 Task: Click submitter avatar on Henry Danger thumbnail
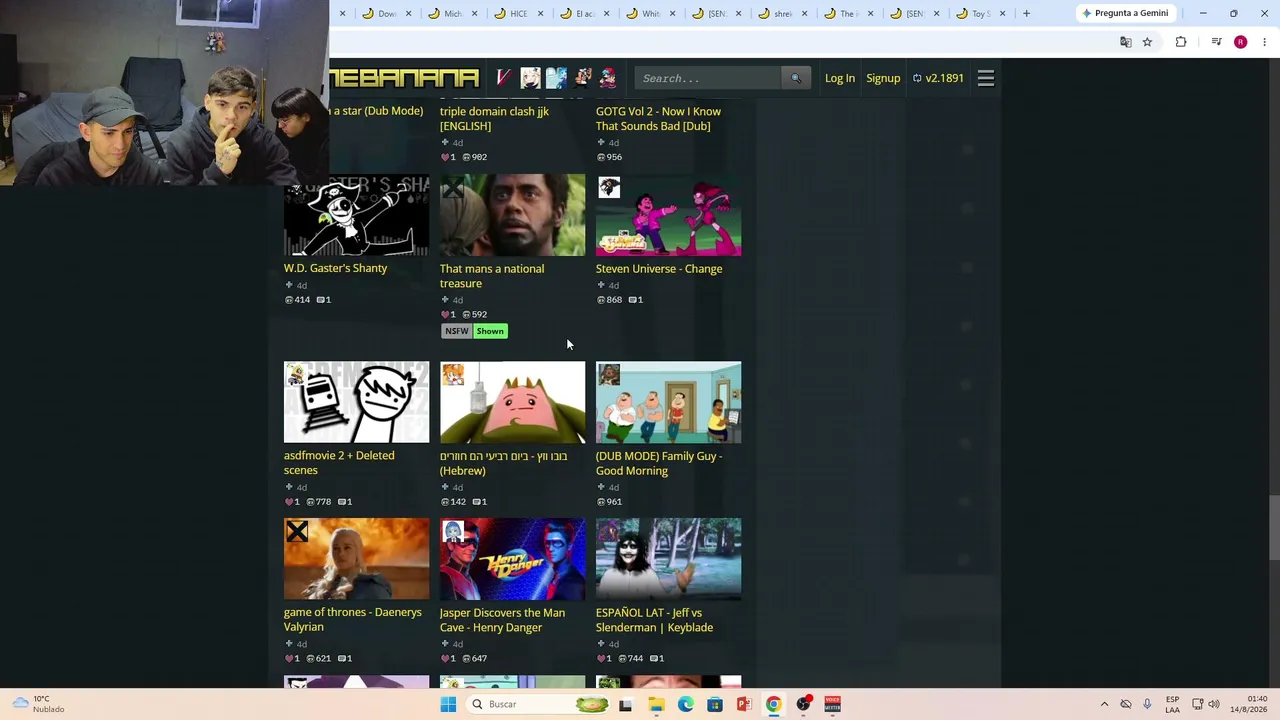[x=453, y=531]
